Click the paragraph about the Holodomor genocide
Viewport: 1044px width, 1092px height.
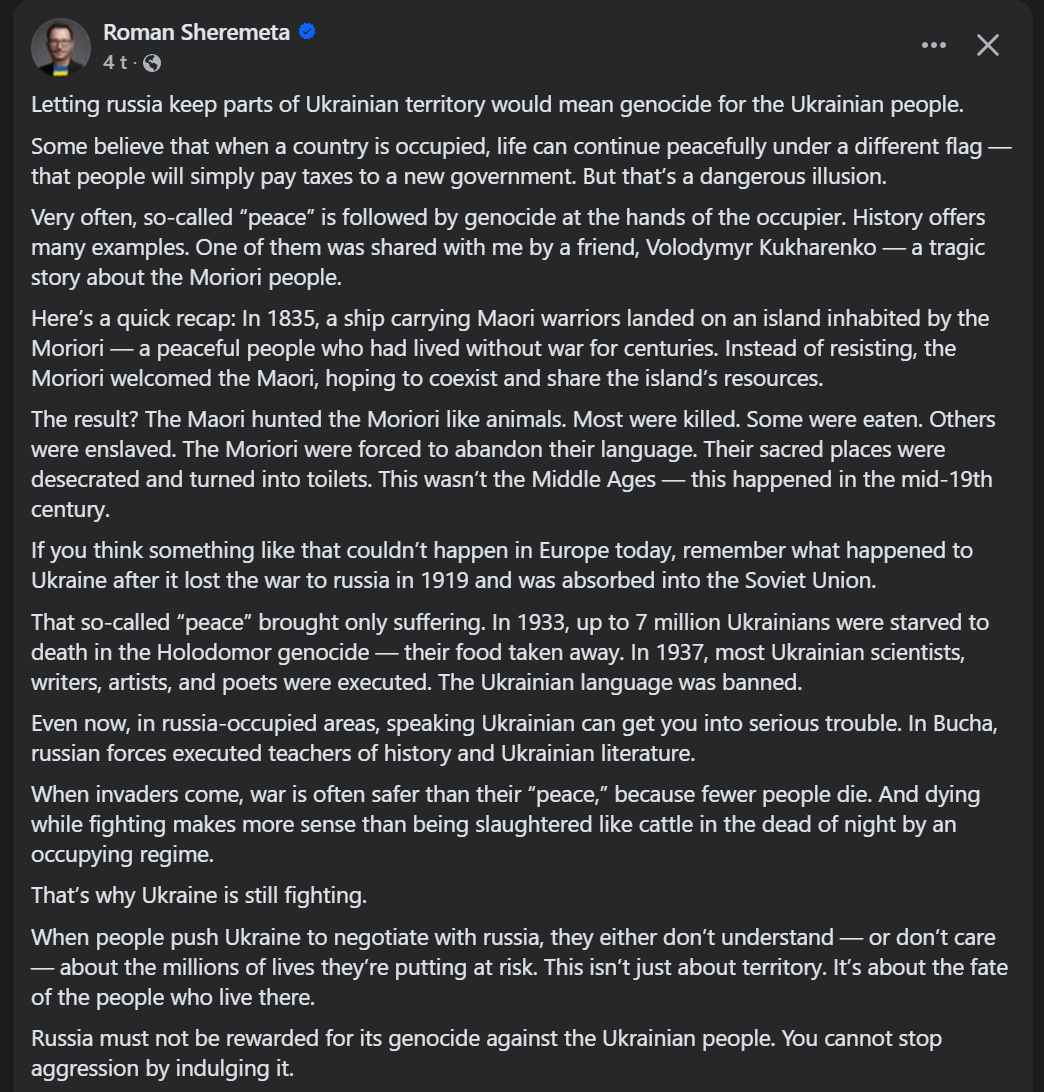[510, 652]
